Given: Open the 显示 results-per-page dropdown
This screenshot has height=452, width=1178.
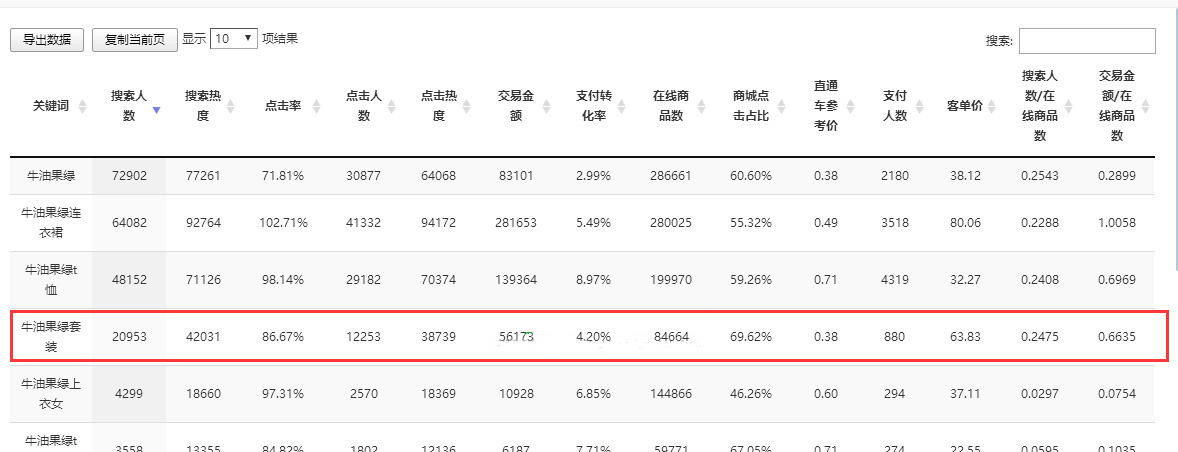Looking at the screenshot, I should 234,38.
